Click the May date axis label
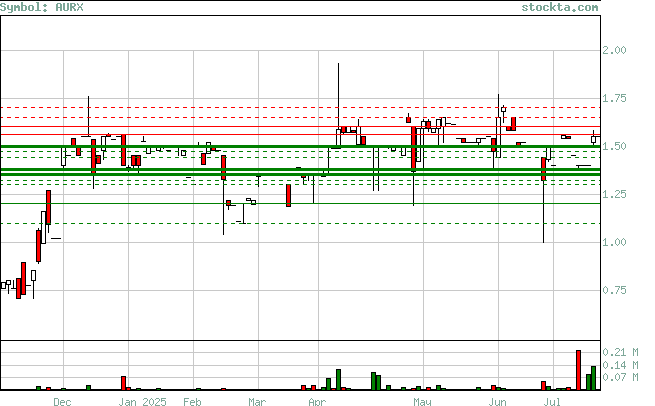Viewport: 655px width, 406px height. coord(422,402)
